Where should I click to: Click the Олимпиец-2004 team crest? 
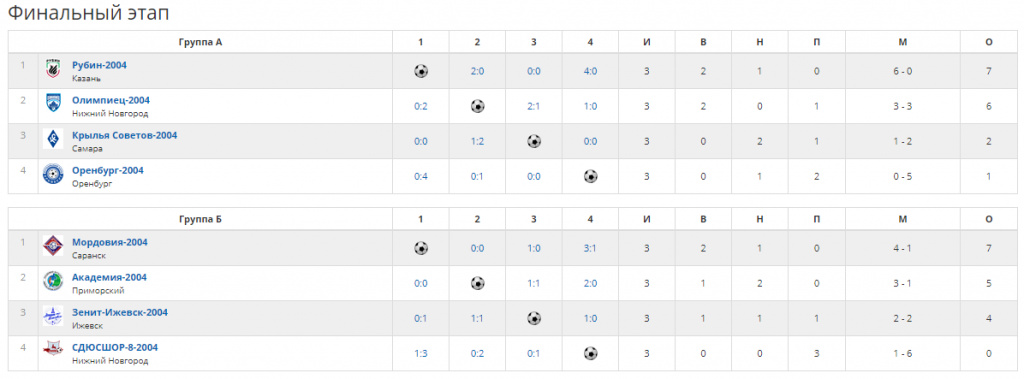53,105
